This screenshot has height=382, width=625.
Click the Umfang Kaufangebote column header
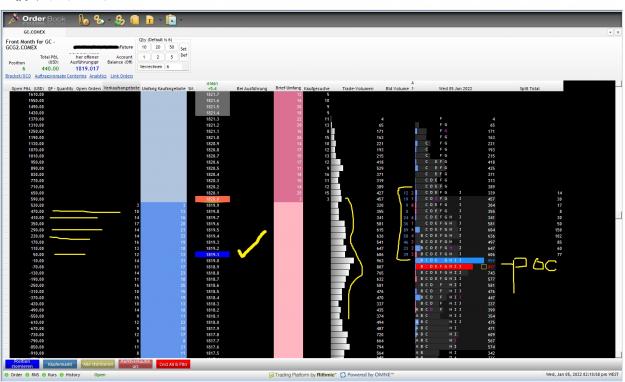pos(164,89)
